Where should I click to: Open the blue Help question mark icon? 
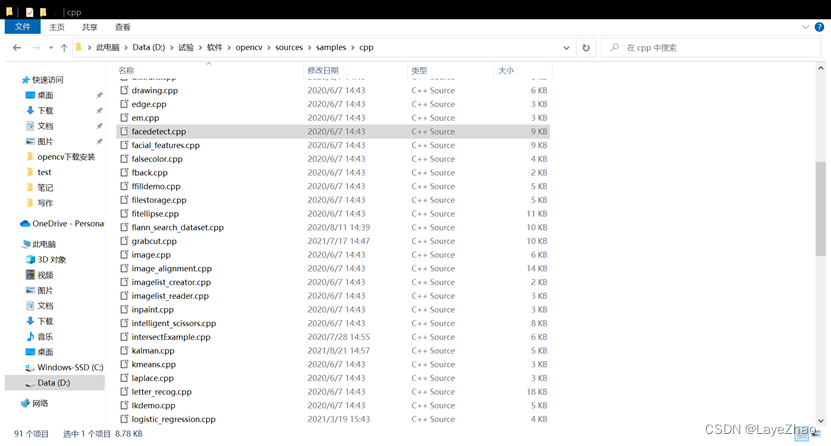[821, 28]
